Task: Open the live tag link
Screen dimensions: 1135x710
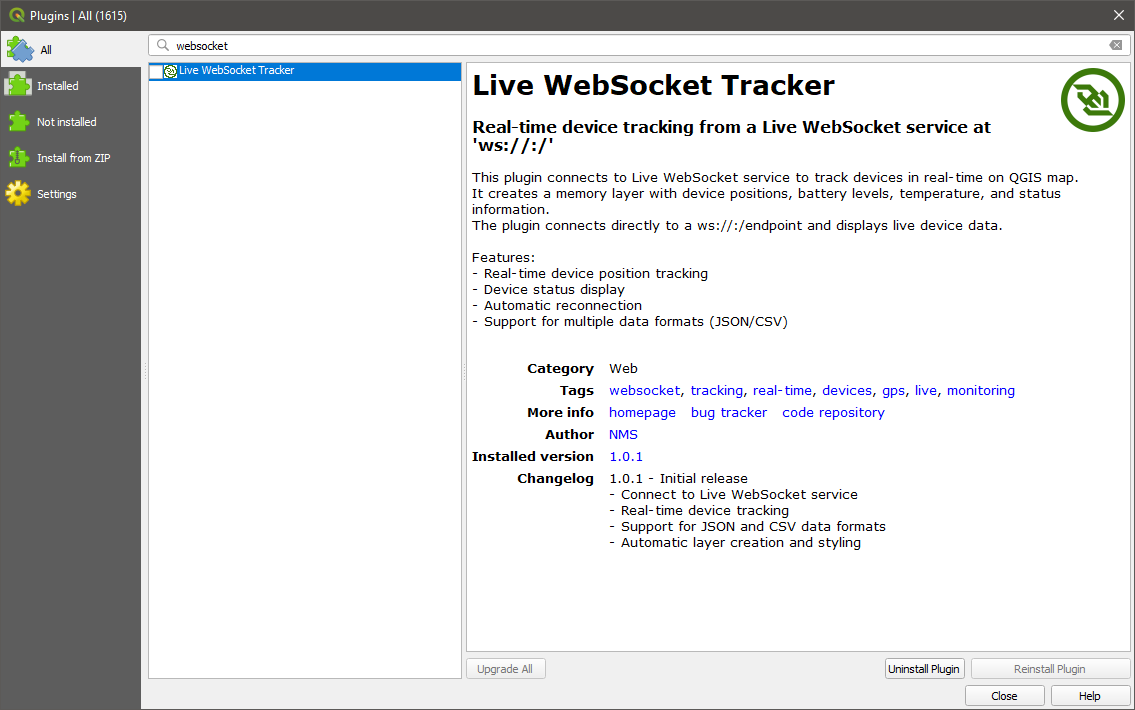Action: [926, 391]
